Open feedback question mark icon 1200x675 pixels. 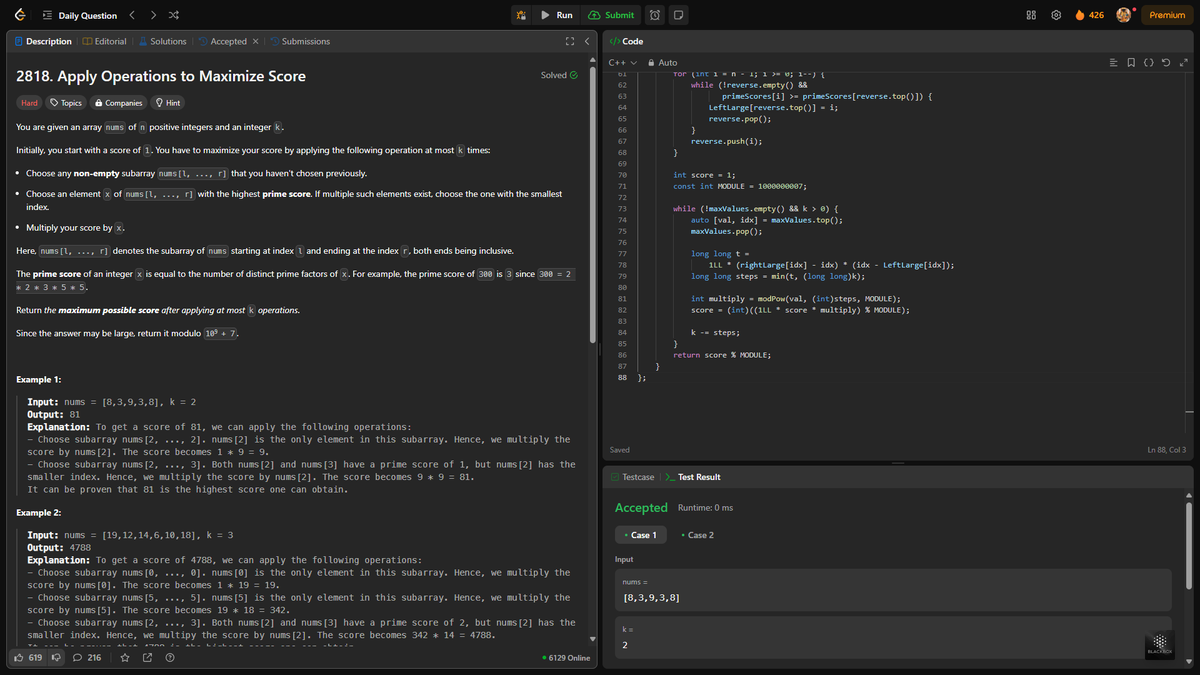pyautogui.click(x=169, y=657)
